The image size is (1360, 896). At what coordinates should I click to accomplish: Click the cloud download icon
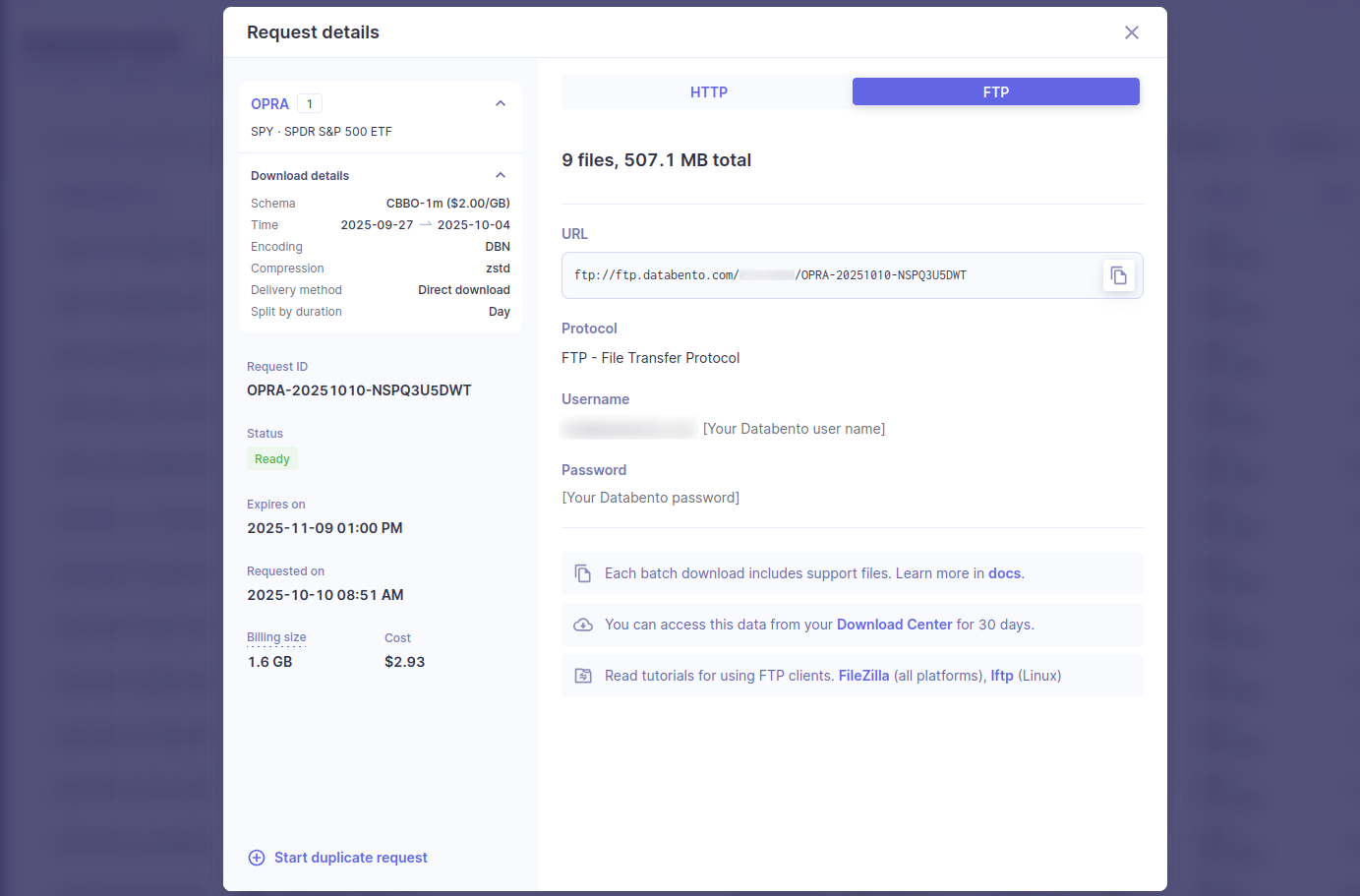pos(583,625)
